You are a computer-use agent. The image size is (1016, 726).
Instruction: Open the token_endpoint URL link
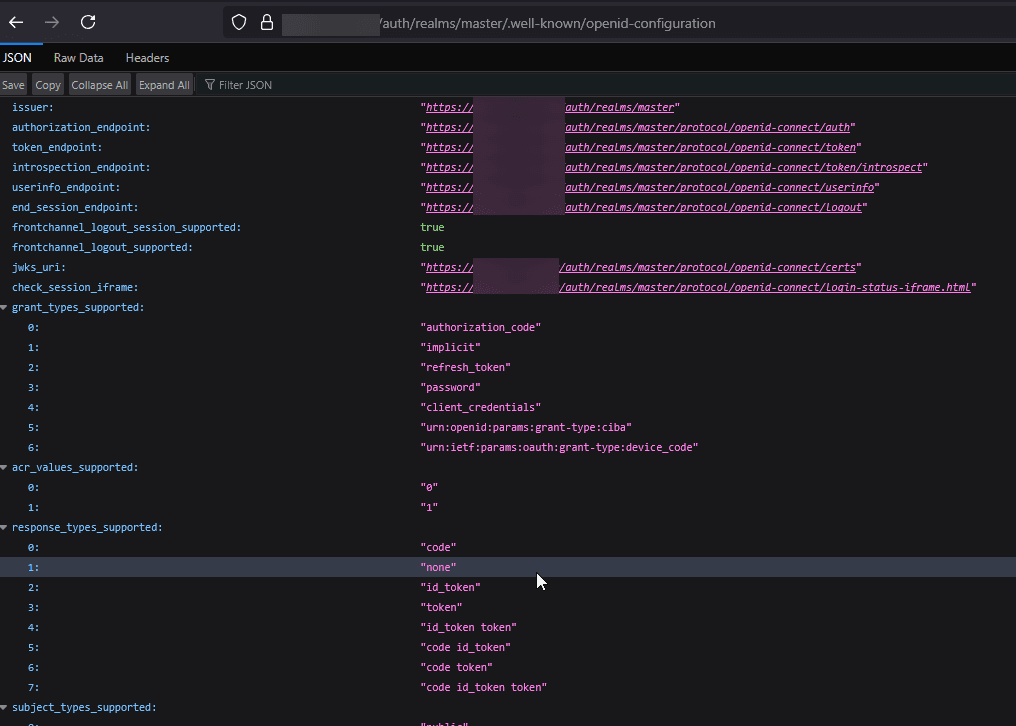[x=641, y=148]
